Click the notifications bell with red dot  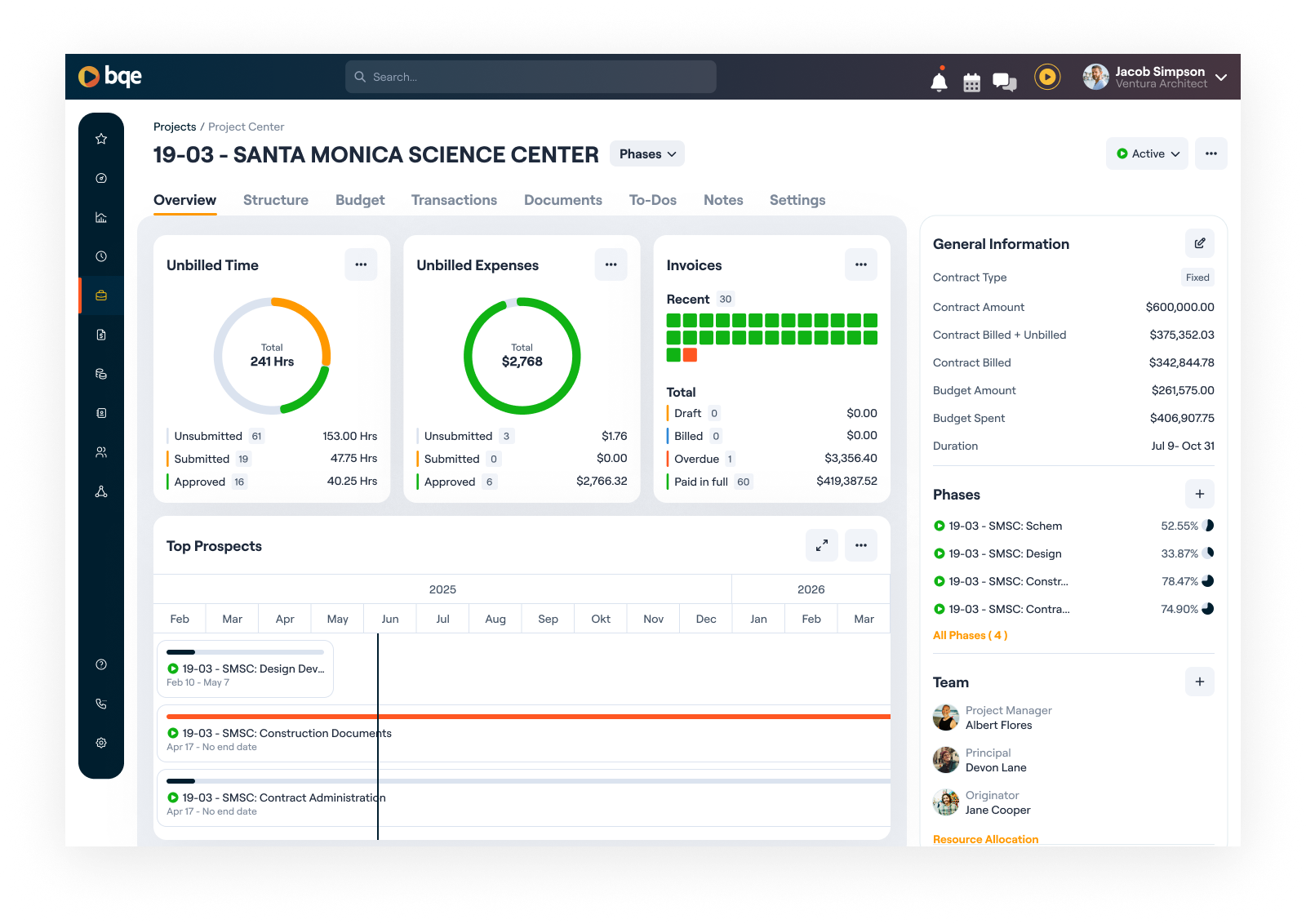(x=939, y=81)
